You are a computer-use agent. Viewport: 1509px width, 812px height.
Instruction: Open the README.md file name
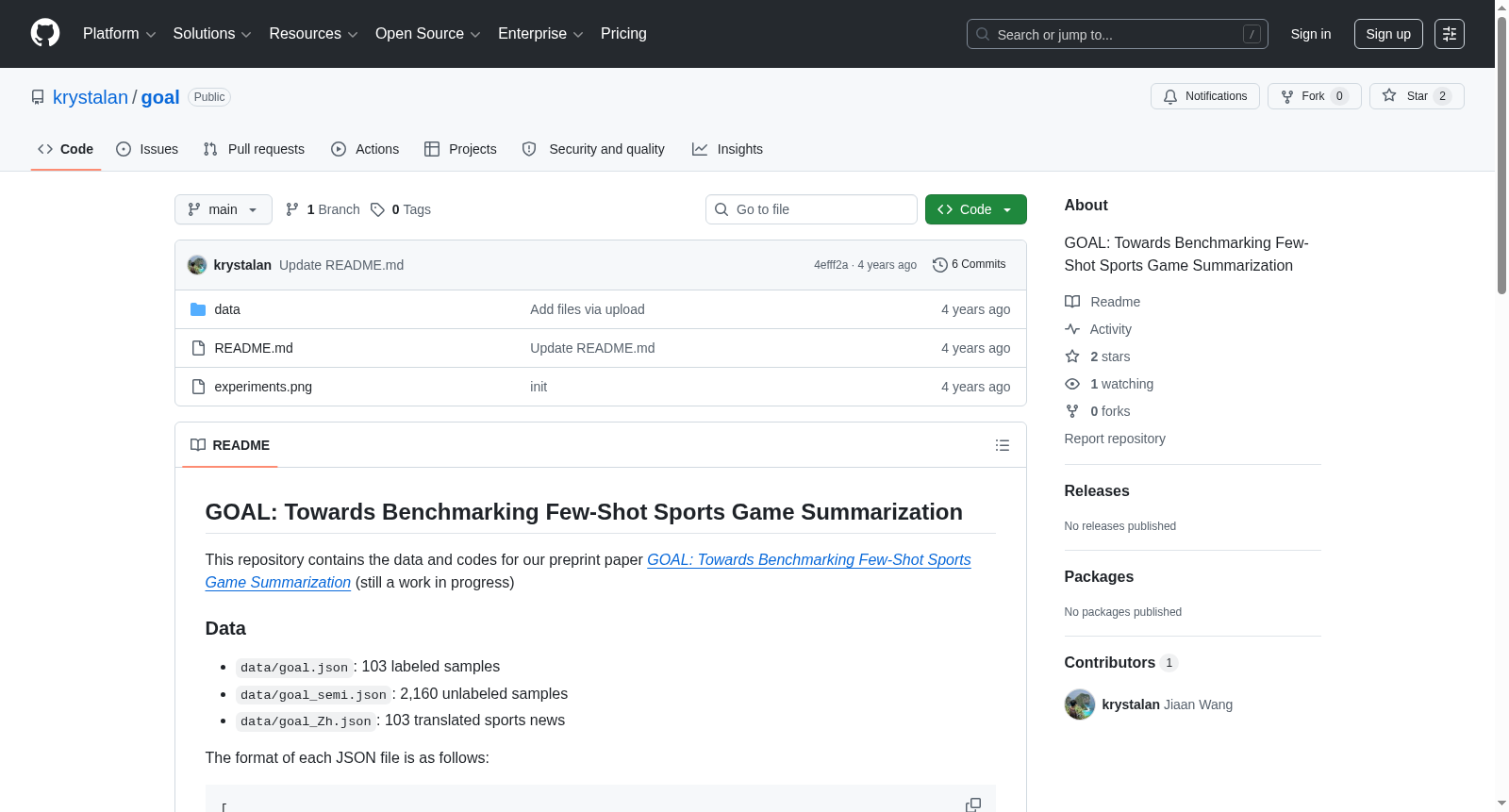coord(254,348)
